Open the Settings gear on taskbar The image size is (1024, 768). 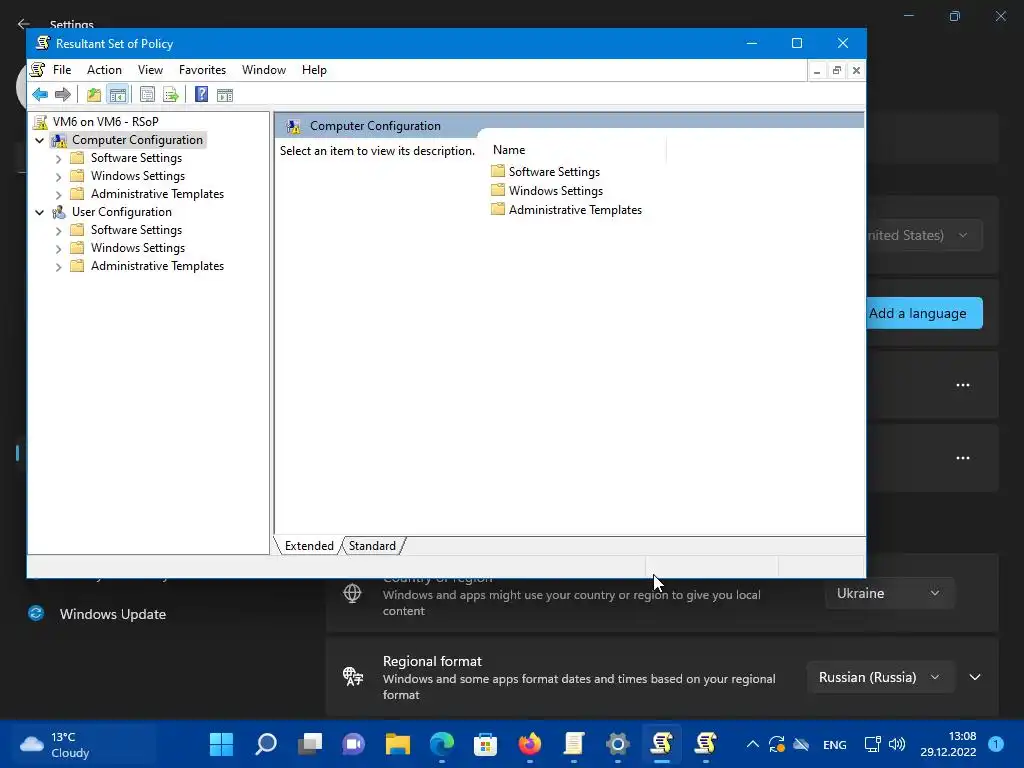pos(618,744)
